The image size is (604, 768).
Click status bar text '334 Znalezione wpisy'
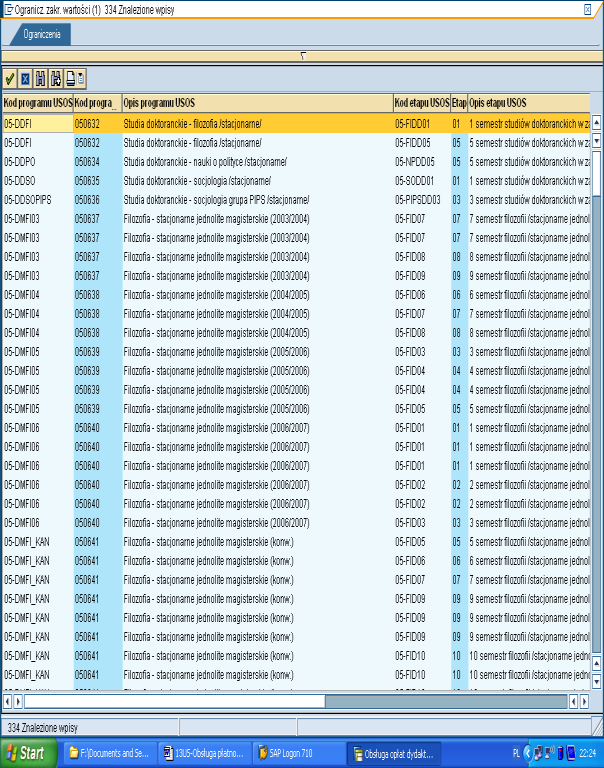pos(43,728)
